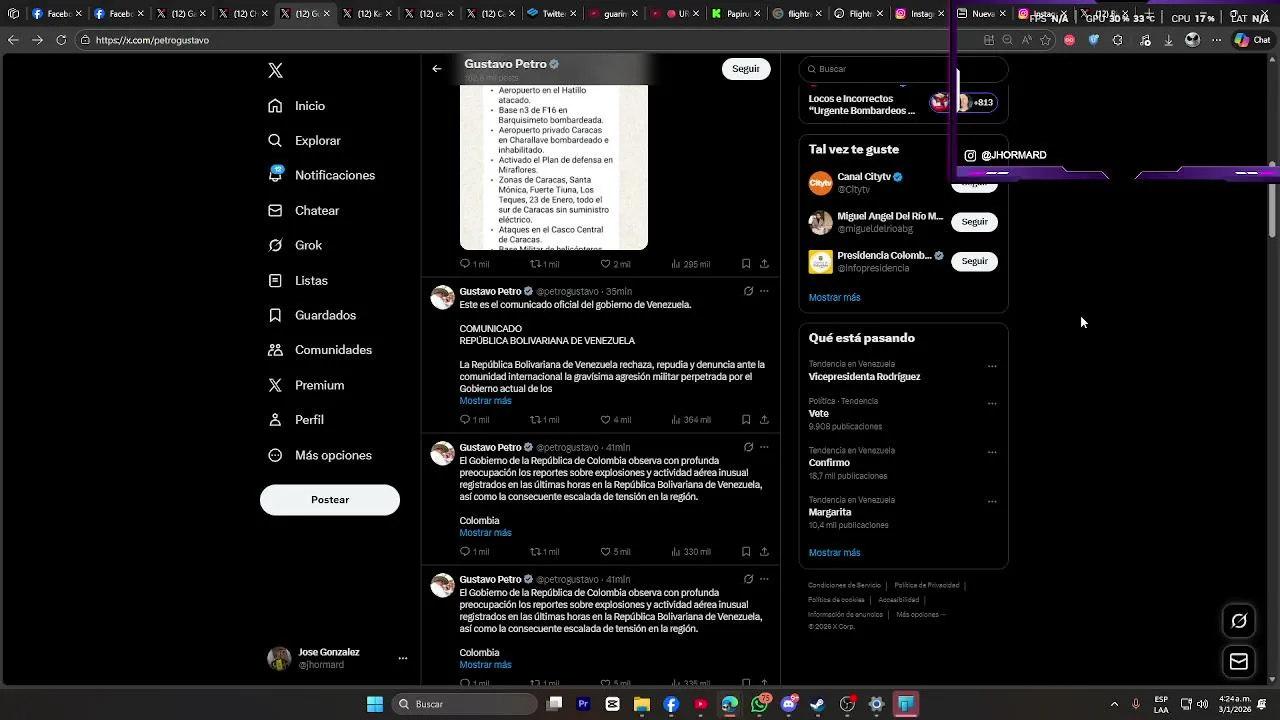Screen dimensions: 1280x720
Task: Open Windows Start menu
Action: (375, 704)
